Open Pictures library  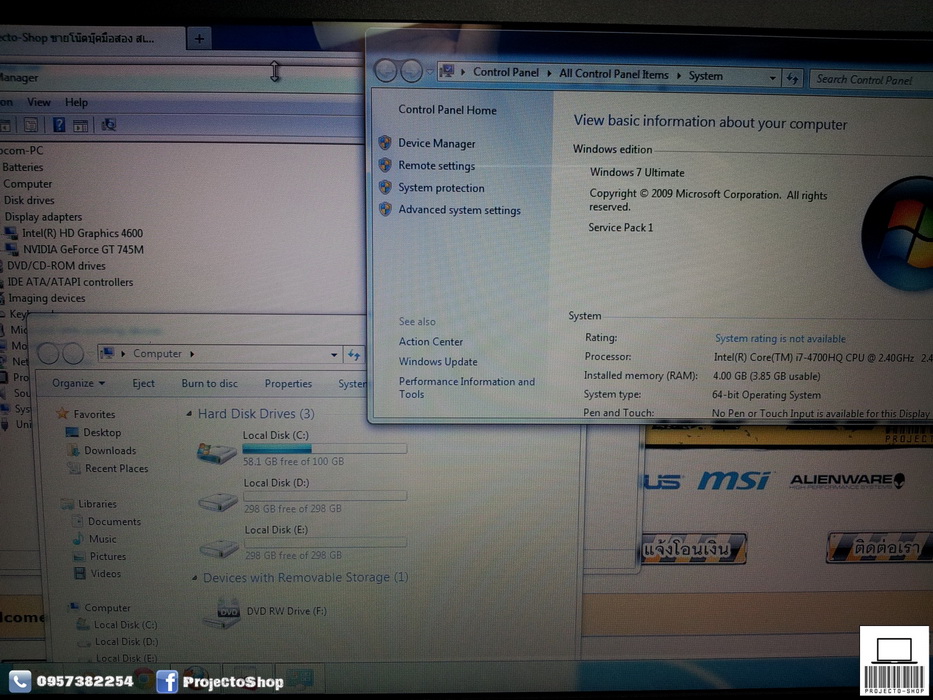[108, 556]
